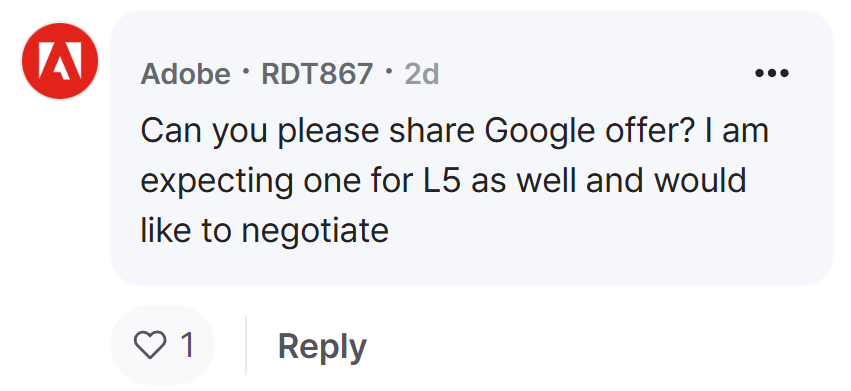851x391 pixels.
Task: Select the gray comment bubble background
Action: click(471, 148)
